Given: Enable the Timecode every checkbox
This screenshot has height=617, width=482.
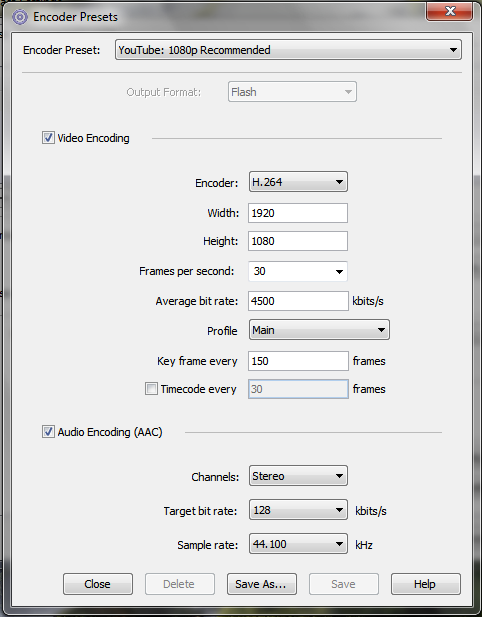Looking at the screenshot, I should click(151, 389).
